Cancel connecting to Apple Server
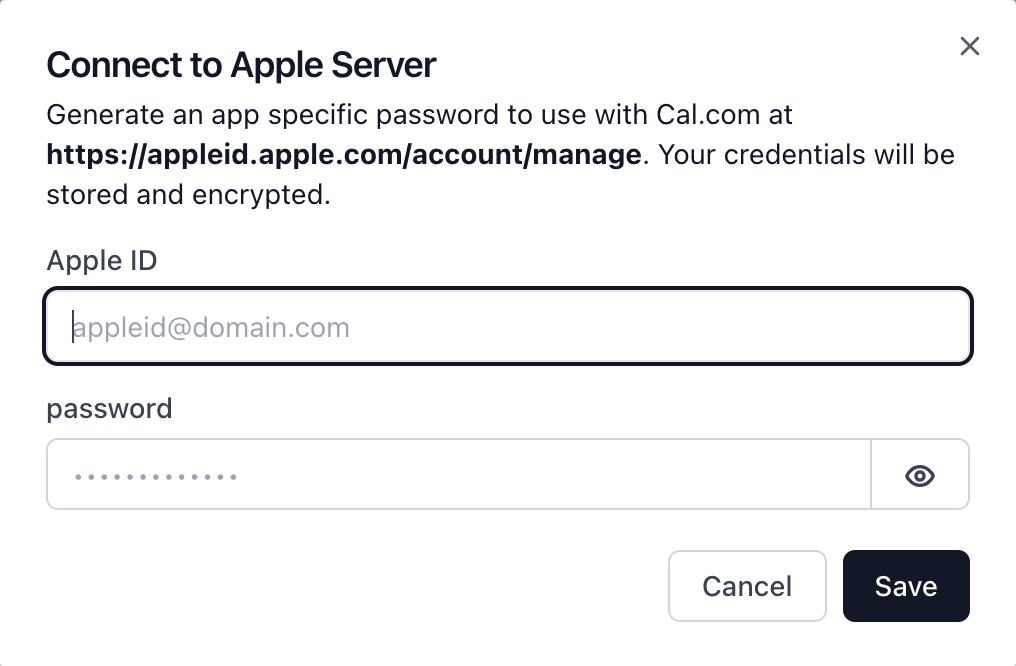Viewport: 1016px width, 666px height. pos(747,586)
